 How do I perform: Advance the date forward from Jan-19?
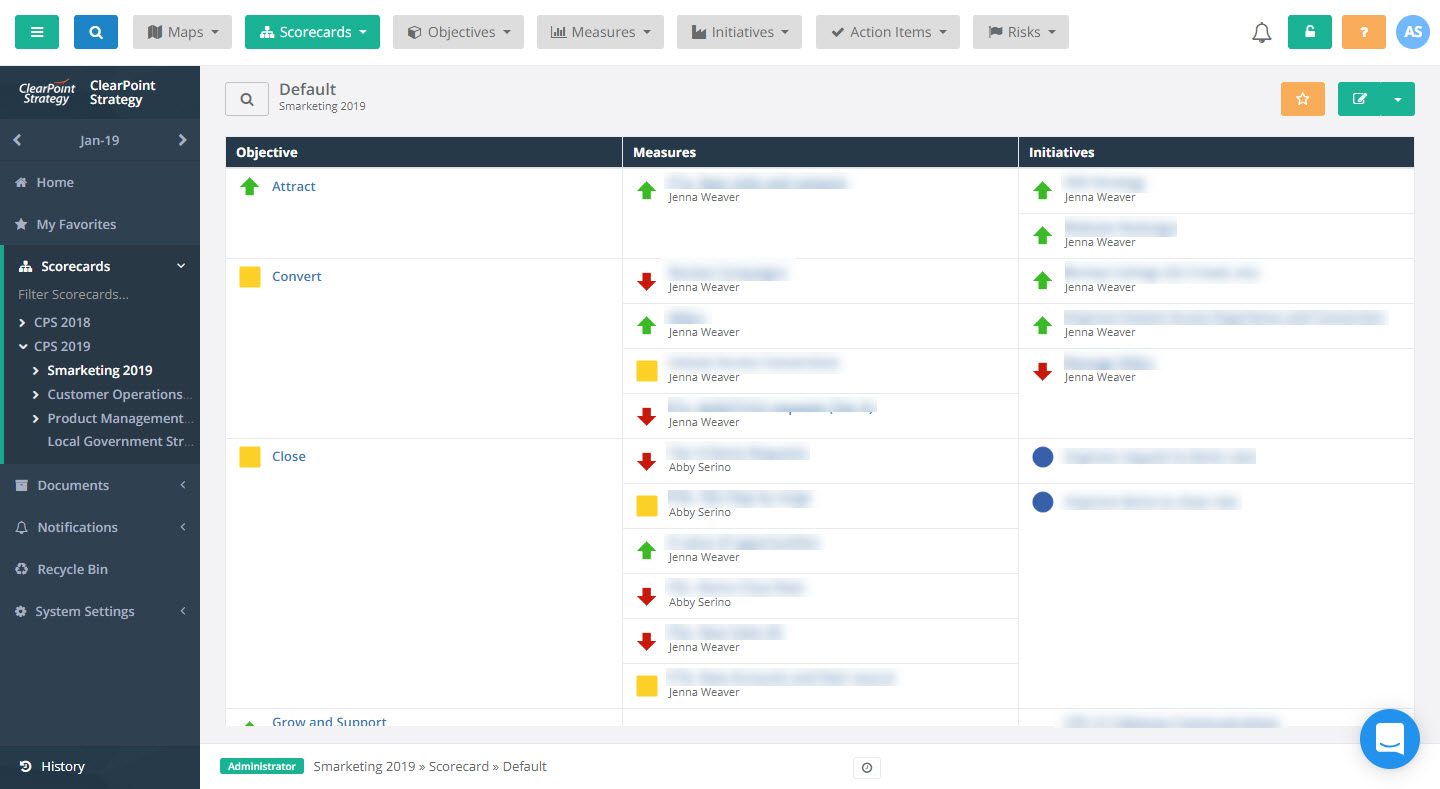pos(183,140)
